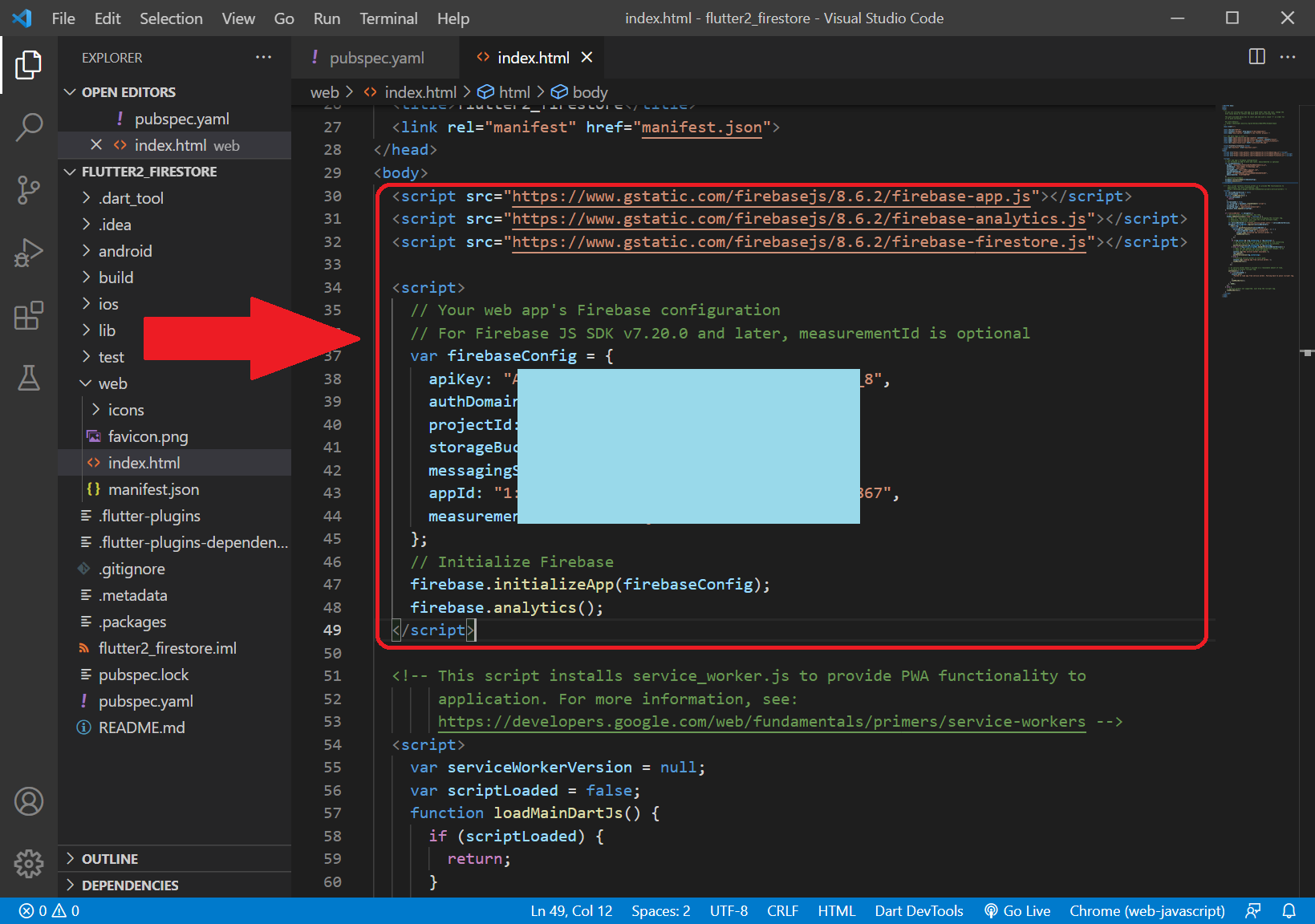Open the Source Control view
The height and width of the screenshot is (924, 1315).
click(x=29, y=190)
